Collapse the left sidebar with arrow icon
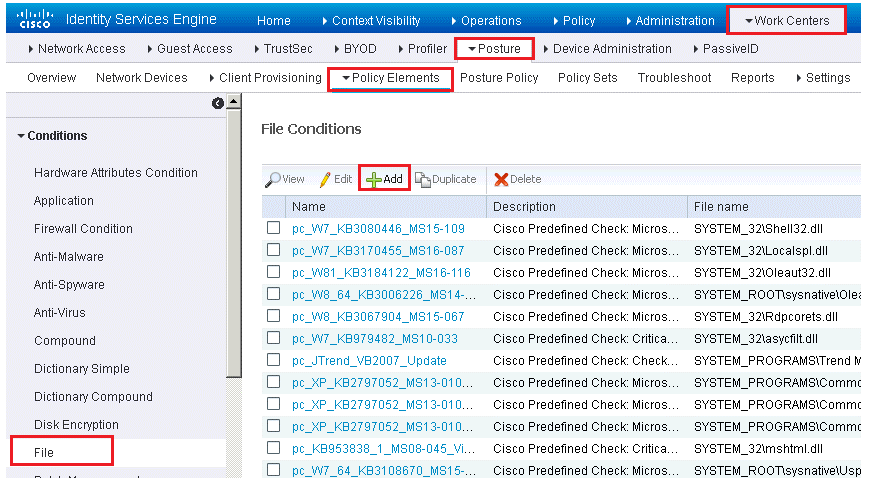Image resolution: width=870 pixels, height=484 pixels. pos(218,103)
